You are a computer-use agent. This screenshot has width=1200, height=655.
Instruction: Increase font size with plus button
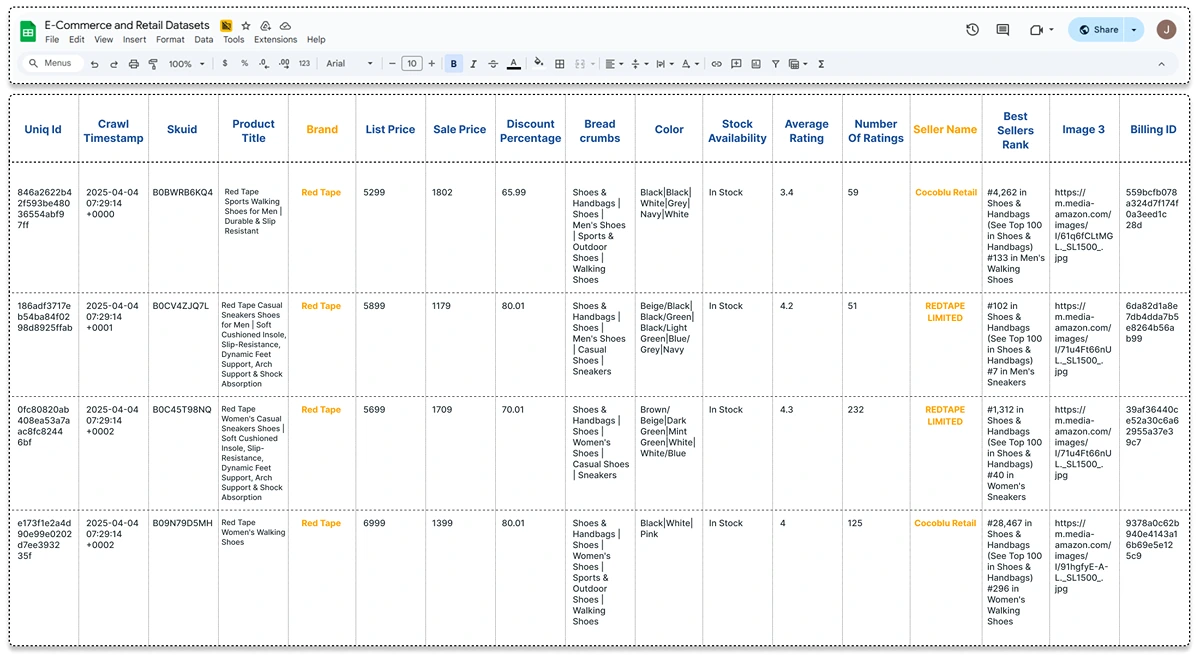point(432,64)
